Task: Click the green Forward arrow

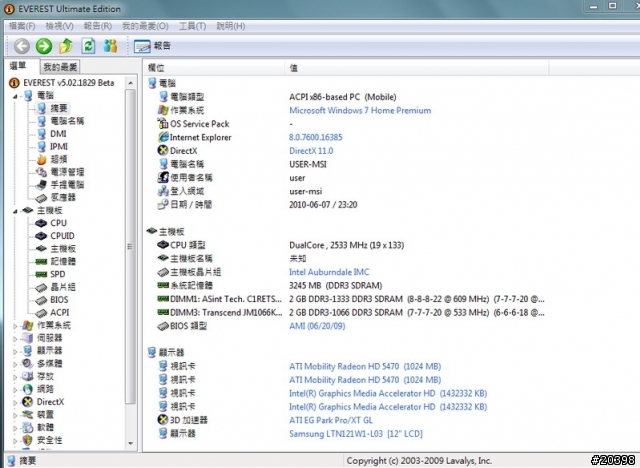Action: [44, 46]
